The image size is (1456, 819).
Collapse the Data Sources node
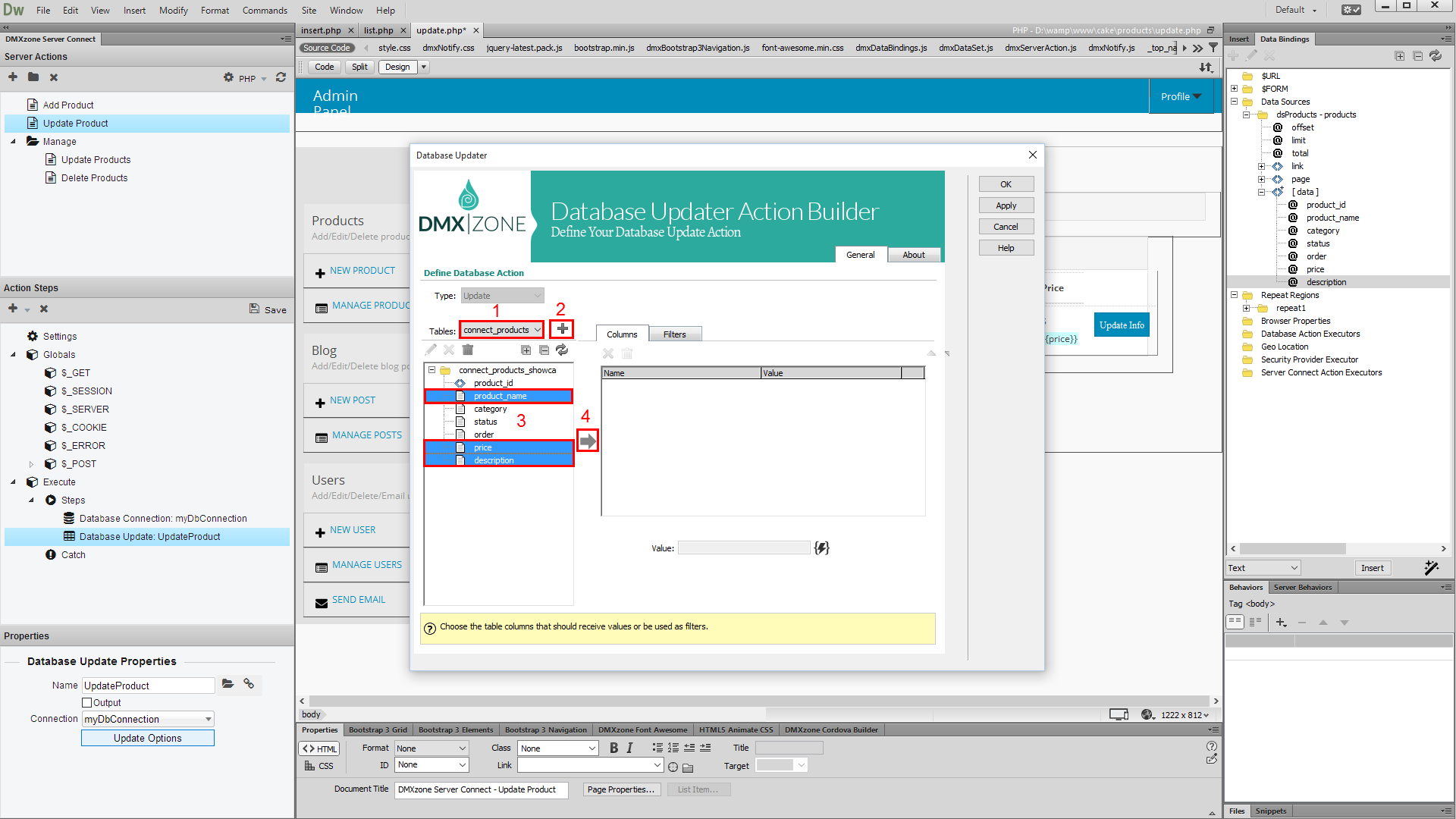point(1234,102)
